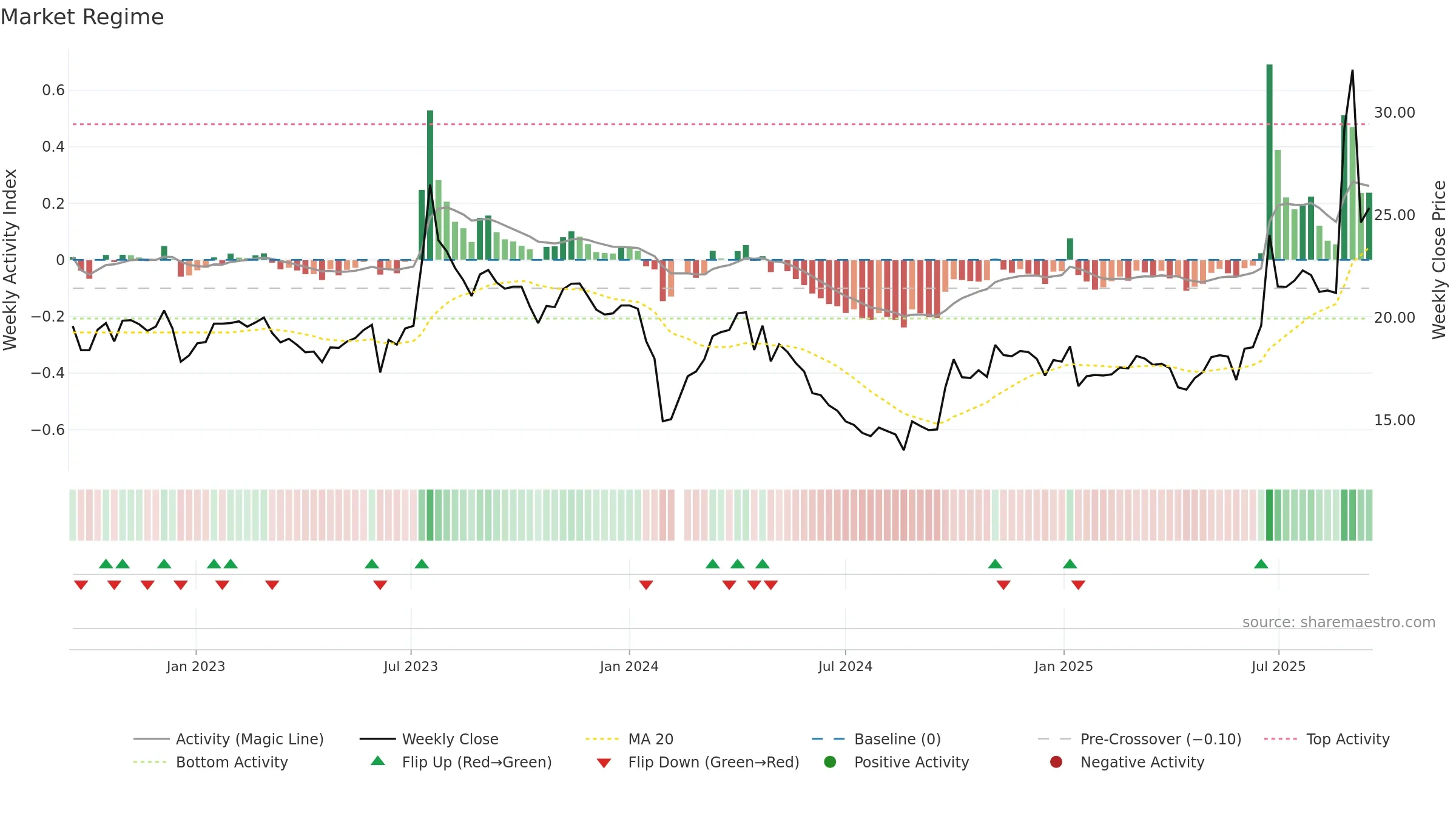
Task: Toggle Flip Up (Red→Green) legend entry
Action: point(461,762)
